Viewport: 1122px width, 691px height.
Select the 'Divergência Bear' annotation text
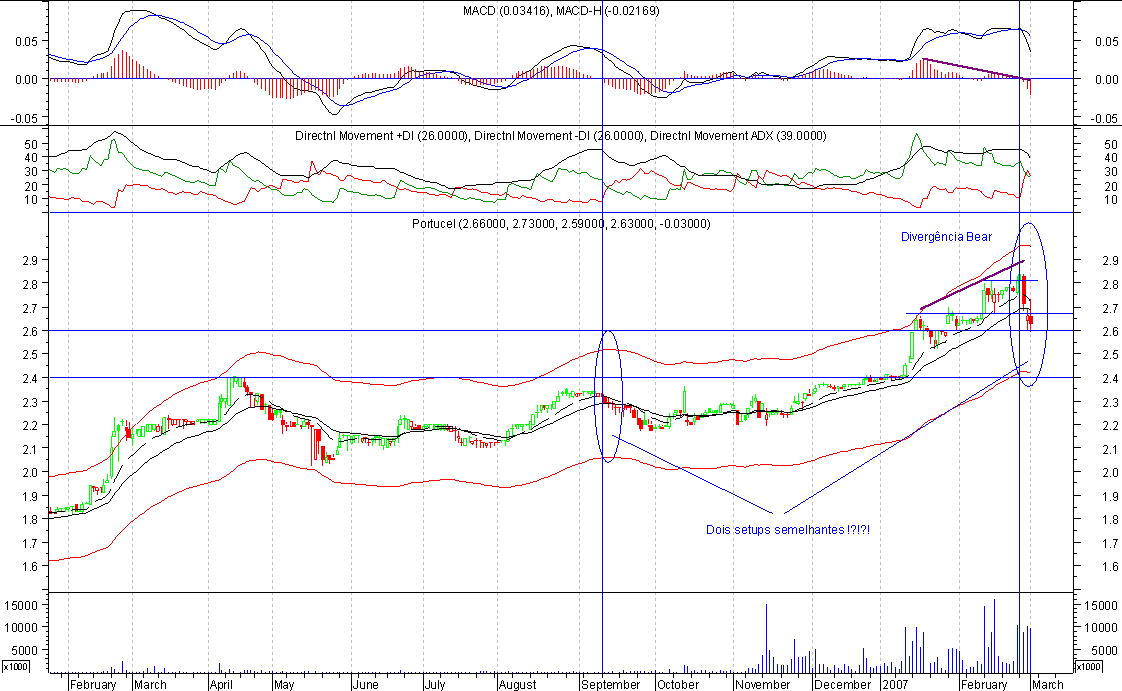coord(946,237)
